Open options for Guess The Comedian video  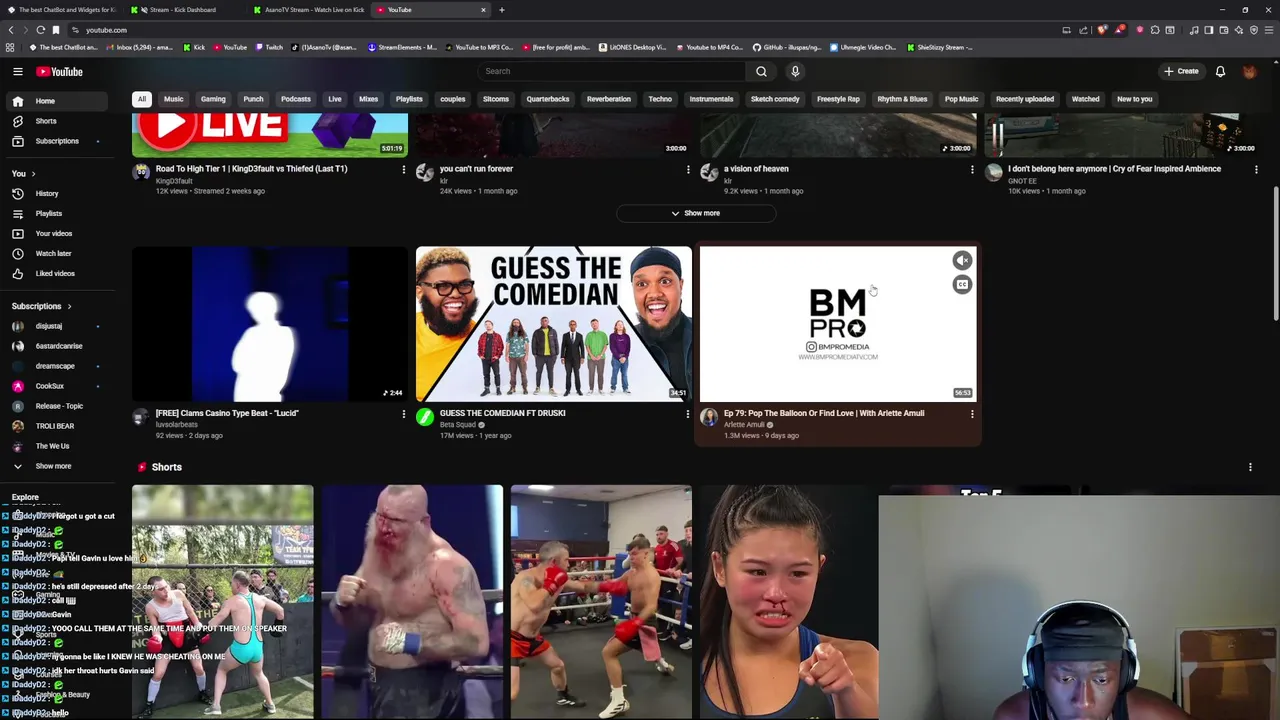[688, 414]
